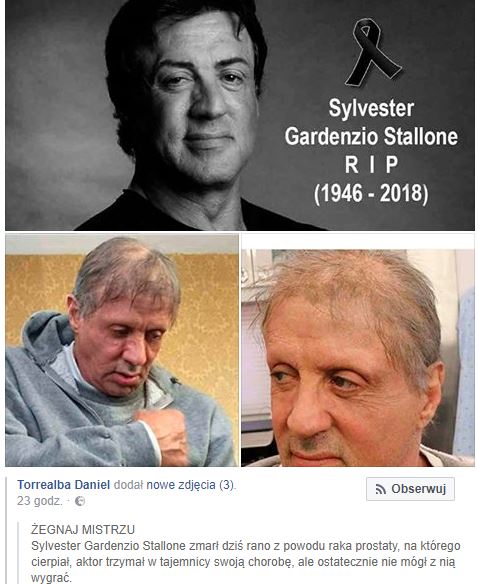Open the black-and-white memorial photo at top
The width and height of the screenshot is (478, 584).
pyautogui.click(x=240, y=115)
